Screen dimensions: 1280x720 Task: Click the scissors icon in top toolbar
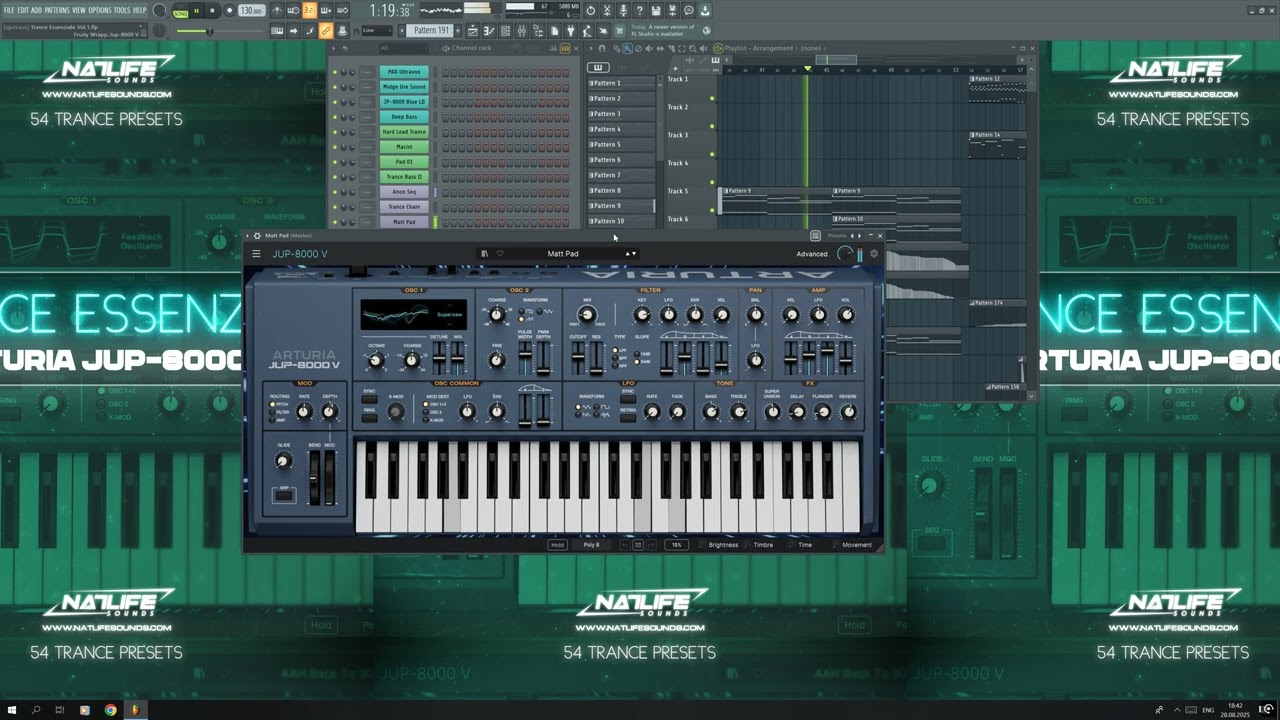[x=607, y=11]
